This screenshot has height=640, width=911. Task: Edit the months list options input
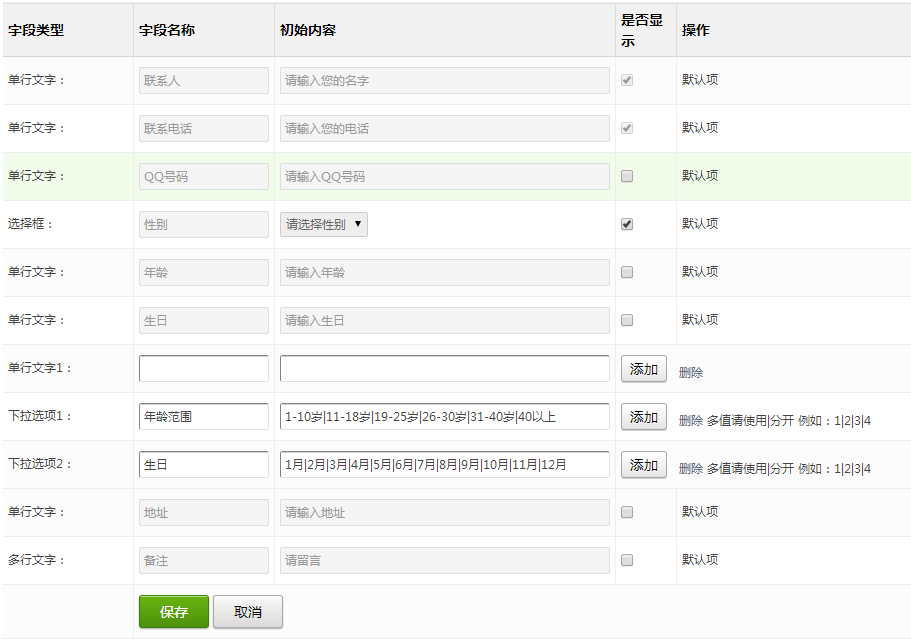tap(444, 464)
